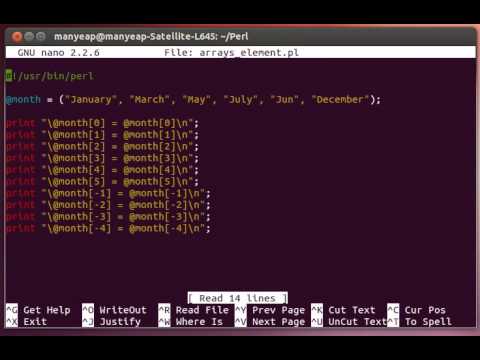Click the print line for @month[4]
Viewport: 480px width, 360px height.
(x=102, y=170)
